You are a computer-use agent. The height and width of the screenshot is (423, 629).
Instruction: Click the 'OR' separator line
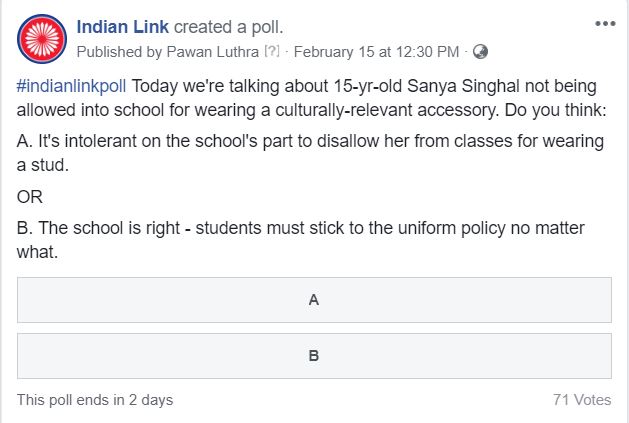[x=30, y=197]
